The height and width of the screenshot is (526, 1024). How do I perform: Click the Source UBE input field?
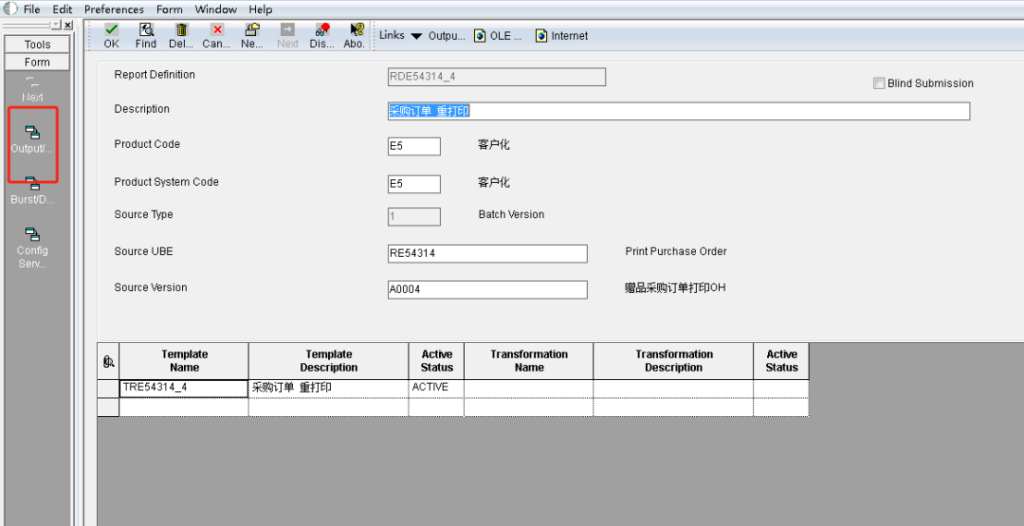[487, 254]
